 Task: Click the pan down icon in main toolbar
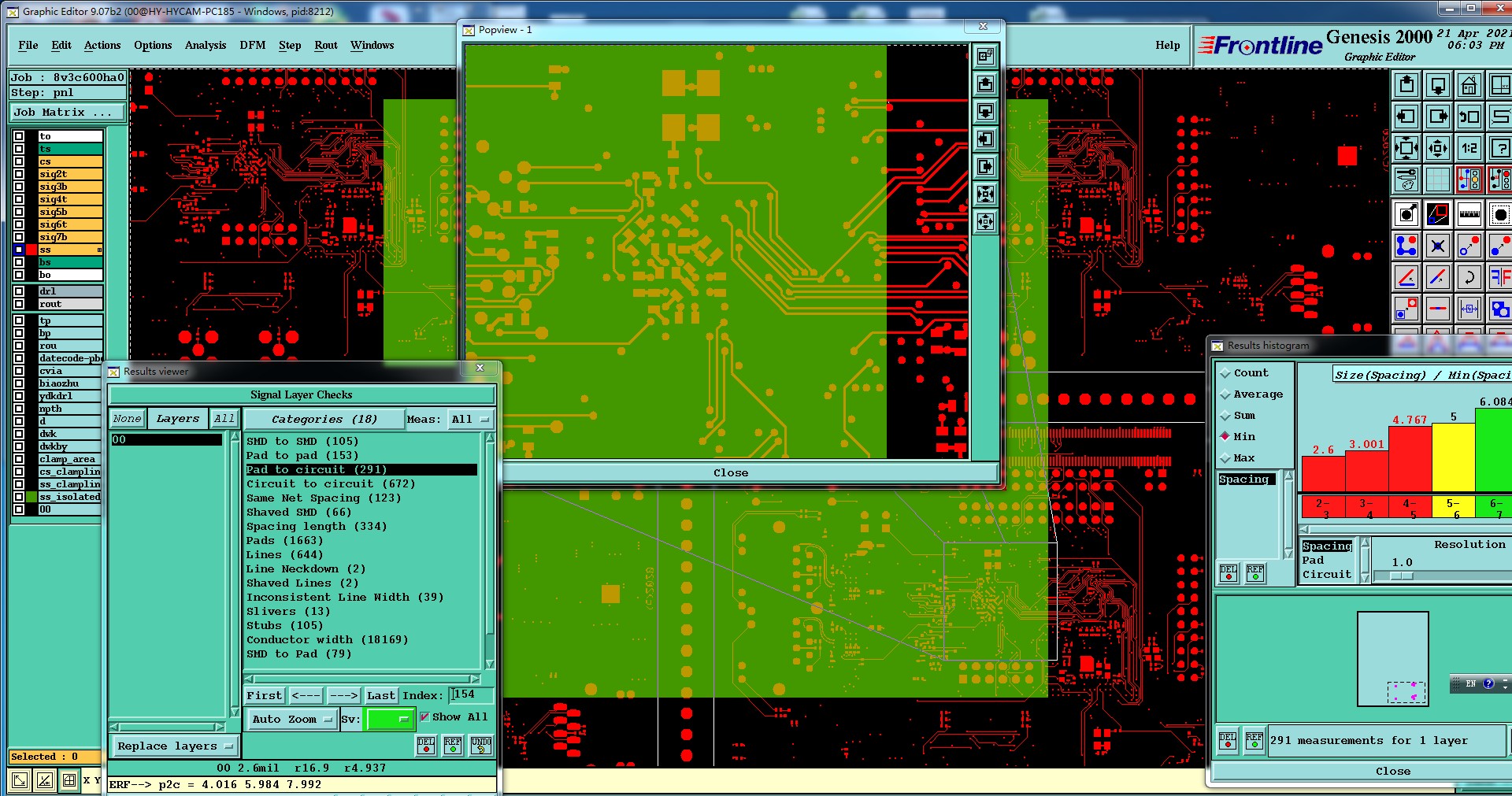tap(1438, 85)
